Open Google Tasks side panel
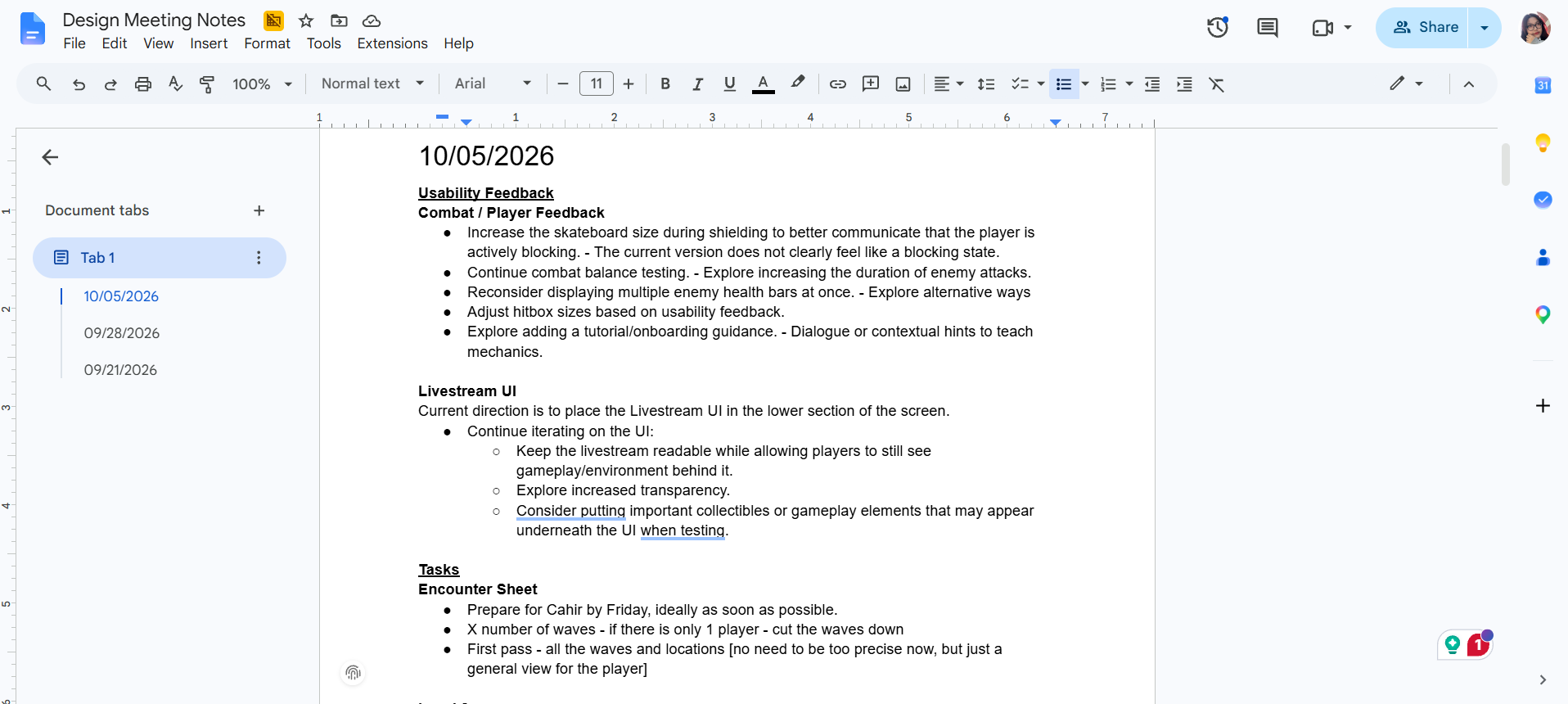Viewport: 1568px width, 704px height. (x=1543, y=200)
